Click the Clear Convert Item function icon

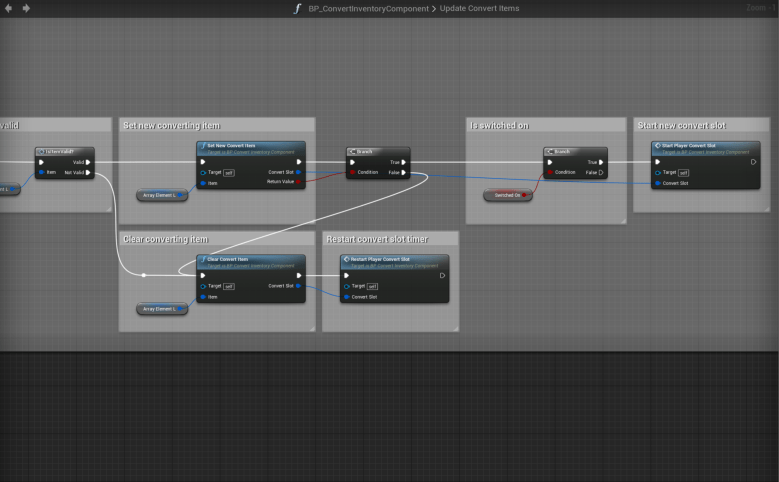(202, 259)
